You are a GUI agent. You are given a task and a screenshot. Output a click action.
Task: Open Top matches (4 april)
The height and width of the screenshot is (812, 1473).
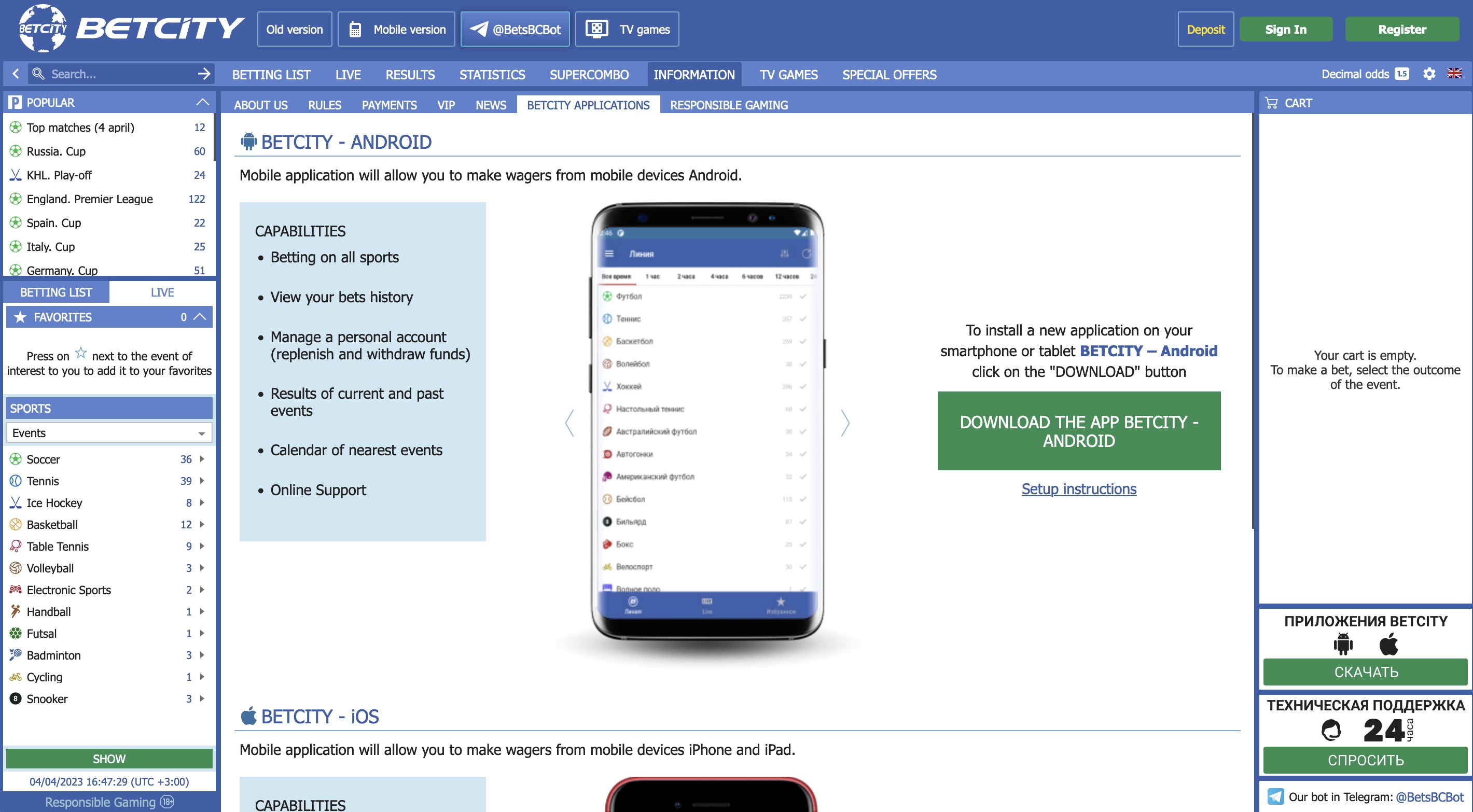[109, 128]
